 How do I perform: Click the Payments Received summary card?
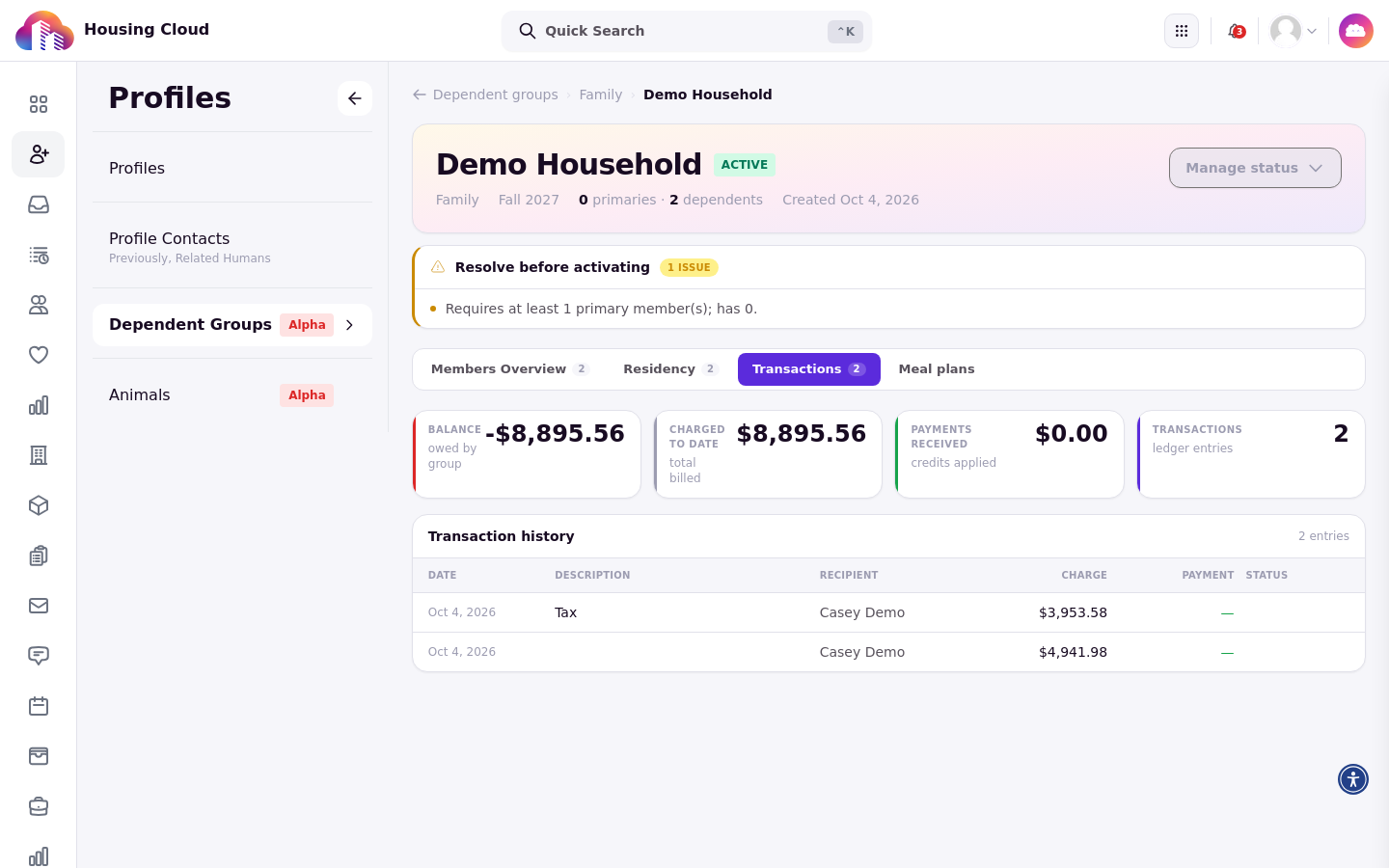coord(1010,454)
